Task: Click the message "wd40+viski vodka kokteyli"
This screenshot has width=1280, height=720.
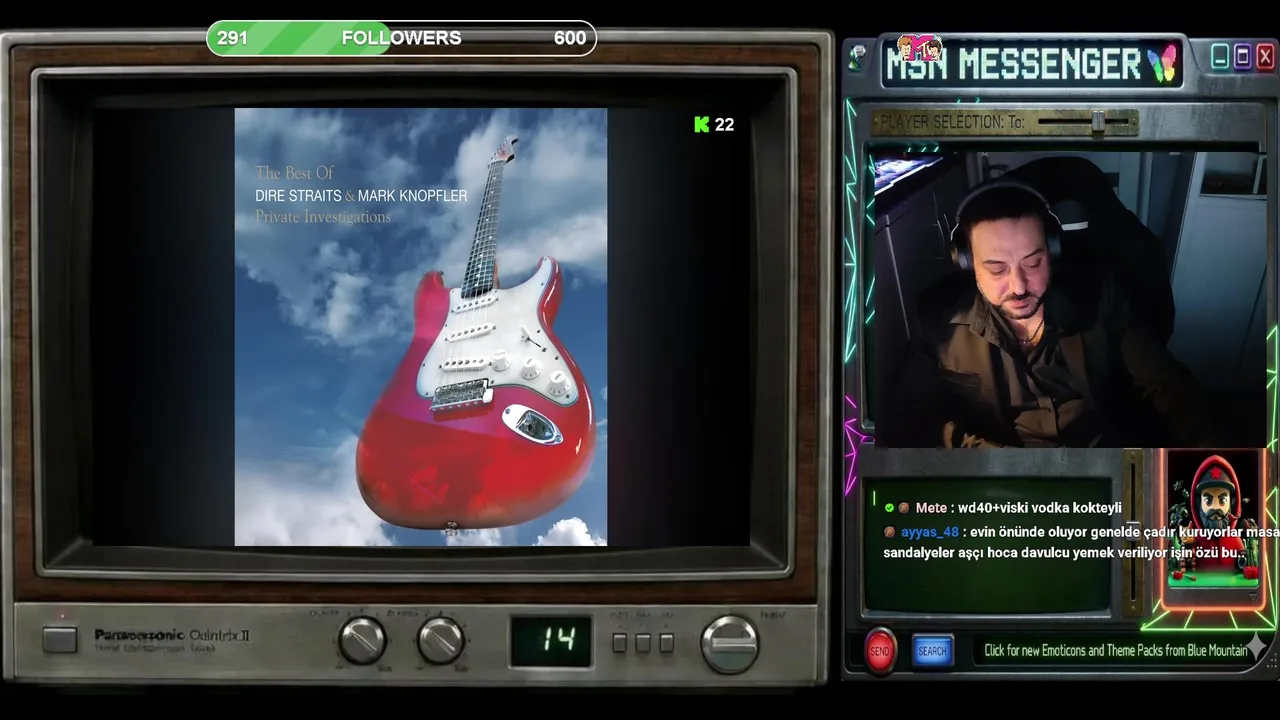Action: click(1039, 508)
